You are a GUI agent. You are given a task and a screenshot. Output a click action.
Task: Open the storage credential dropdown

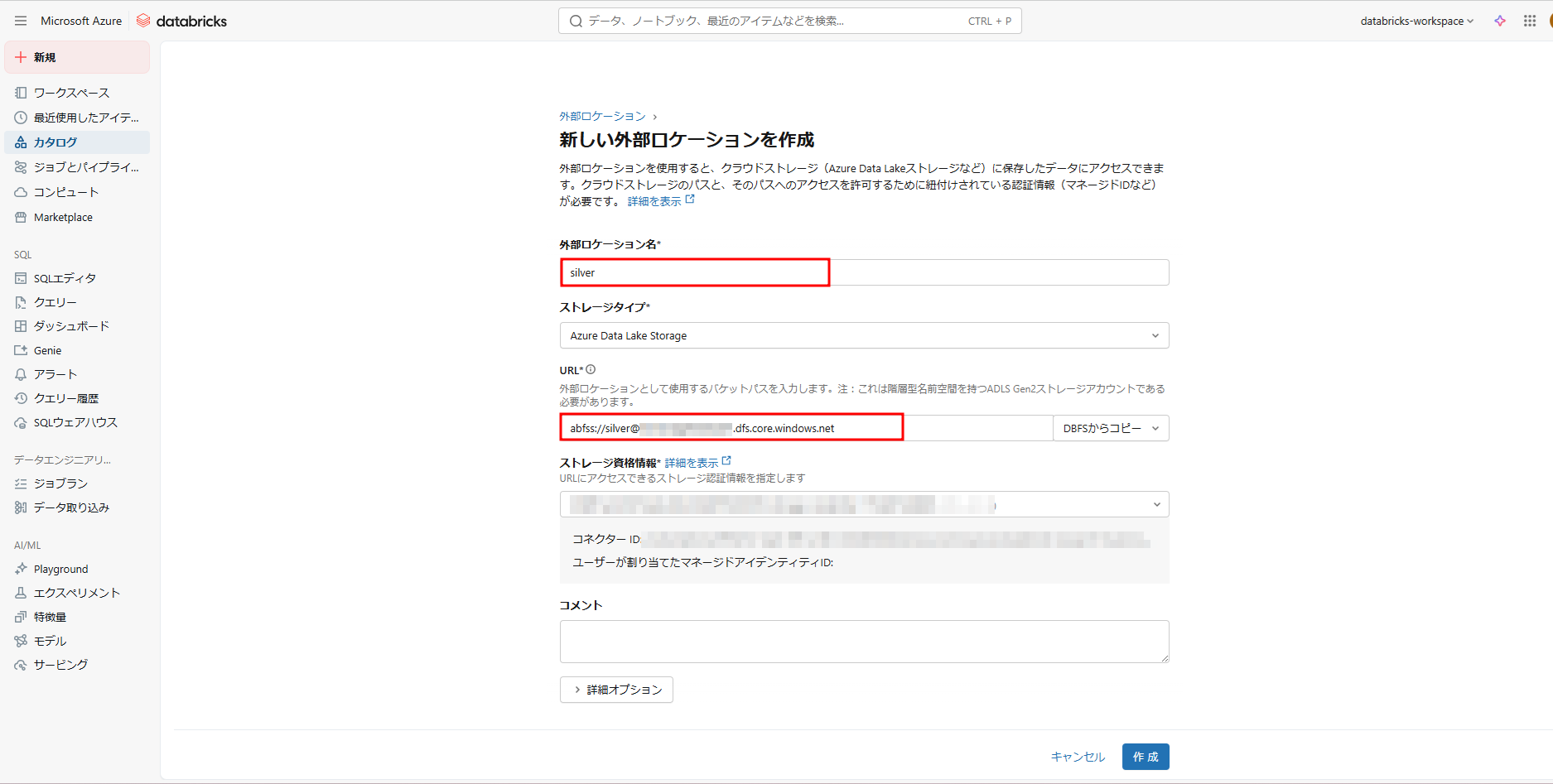[x=864, y=504]
